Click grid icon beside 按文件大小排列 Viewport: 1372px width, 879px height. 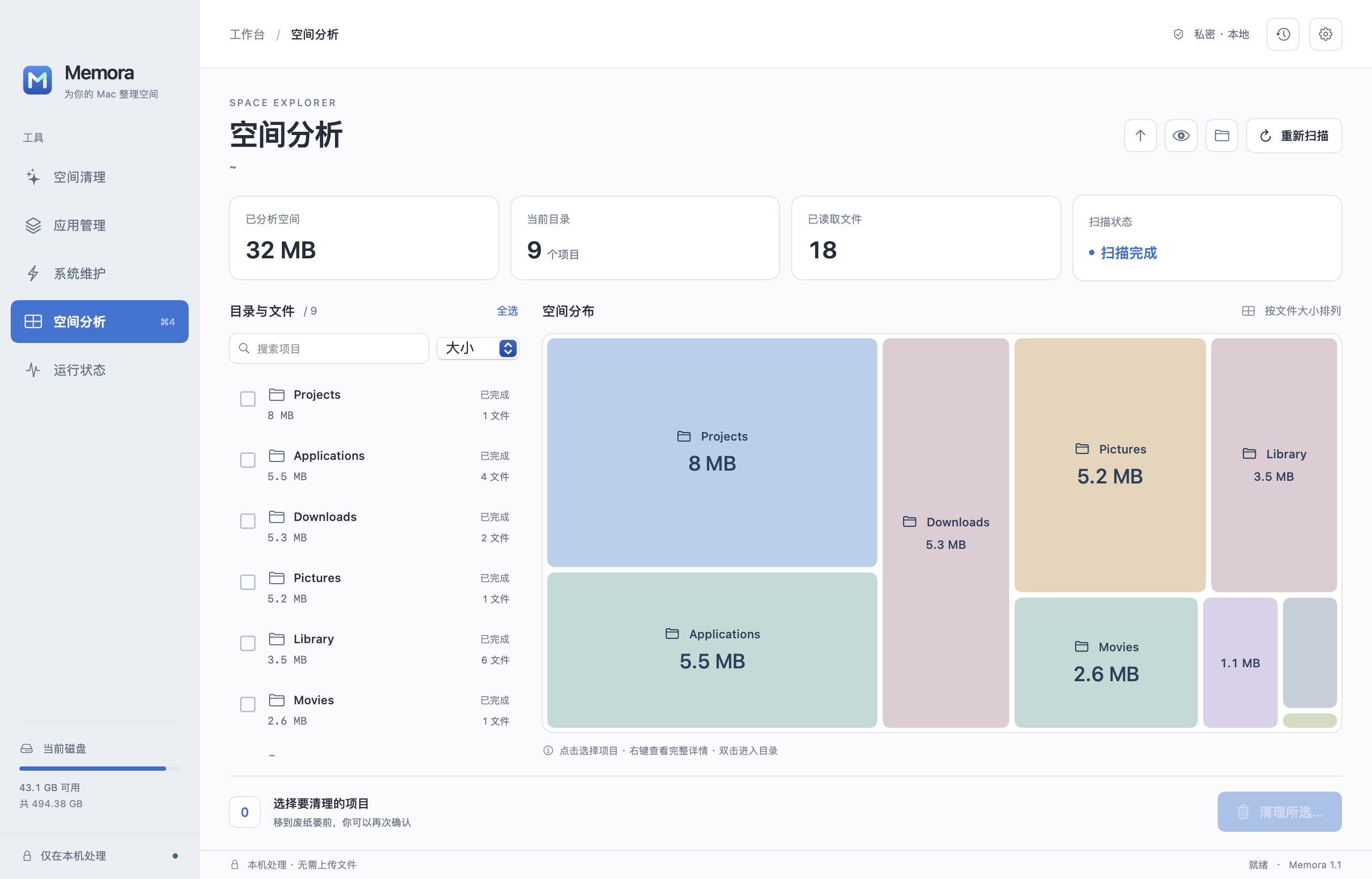[x=1248, y=311]
